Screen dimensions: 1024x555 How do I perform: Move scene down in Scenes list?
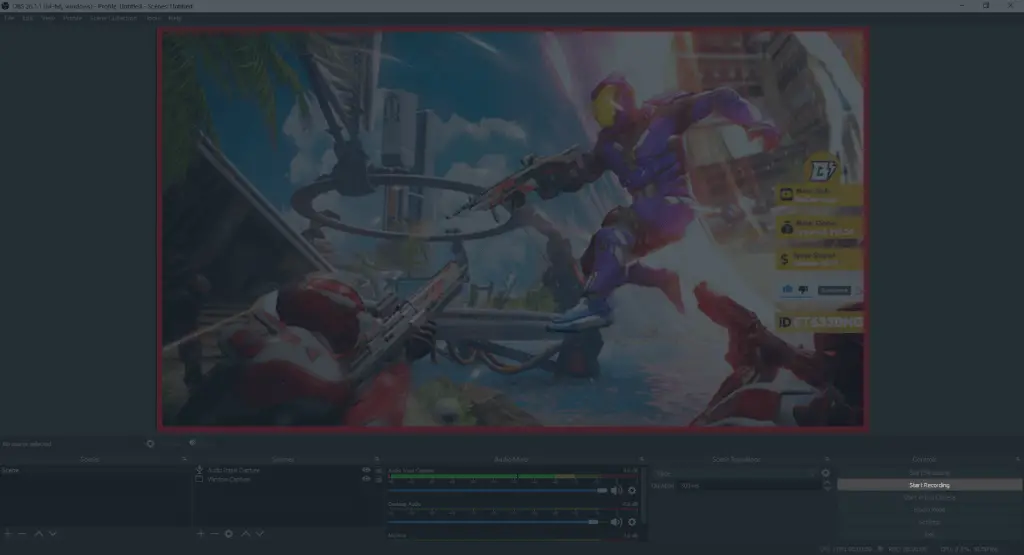53,533
